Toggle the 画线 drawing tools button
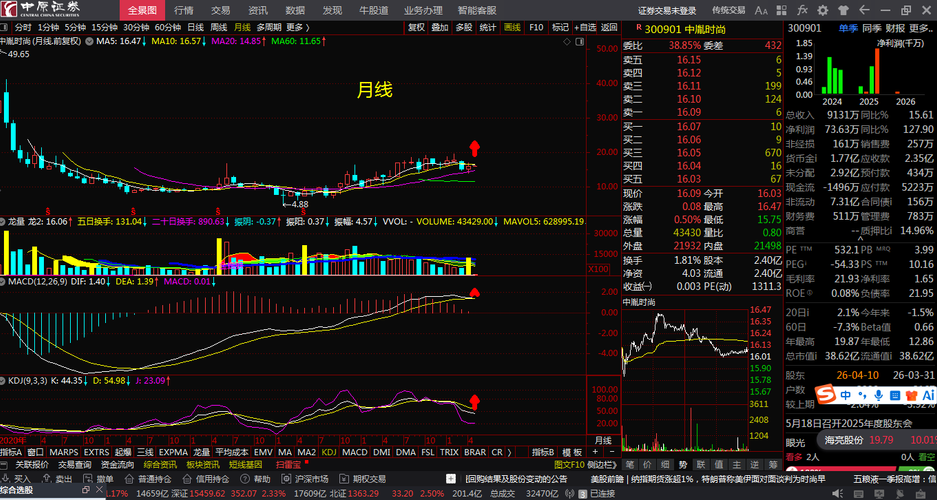The width and height of the screenshot is (937, 500). coord(512,27)
